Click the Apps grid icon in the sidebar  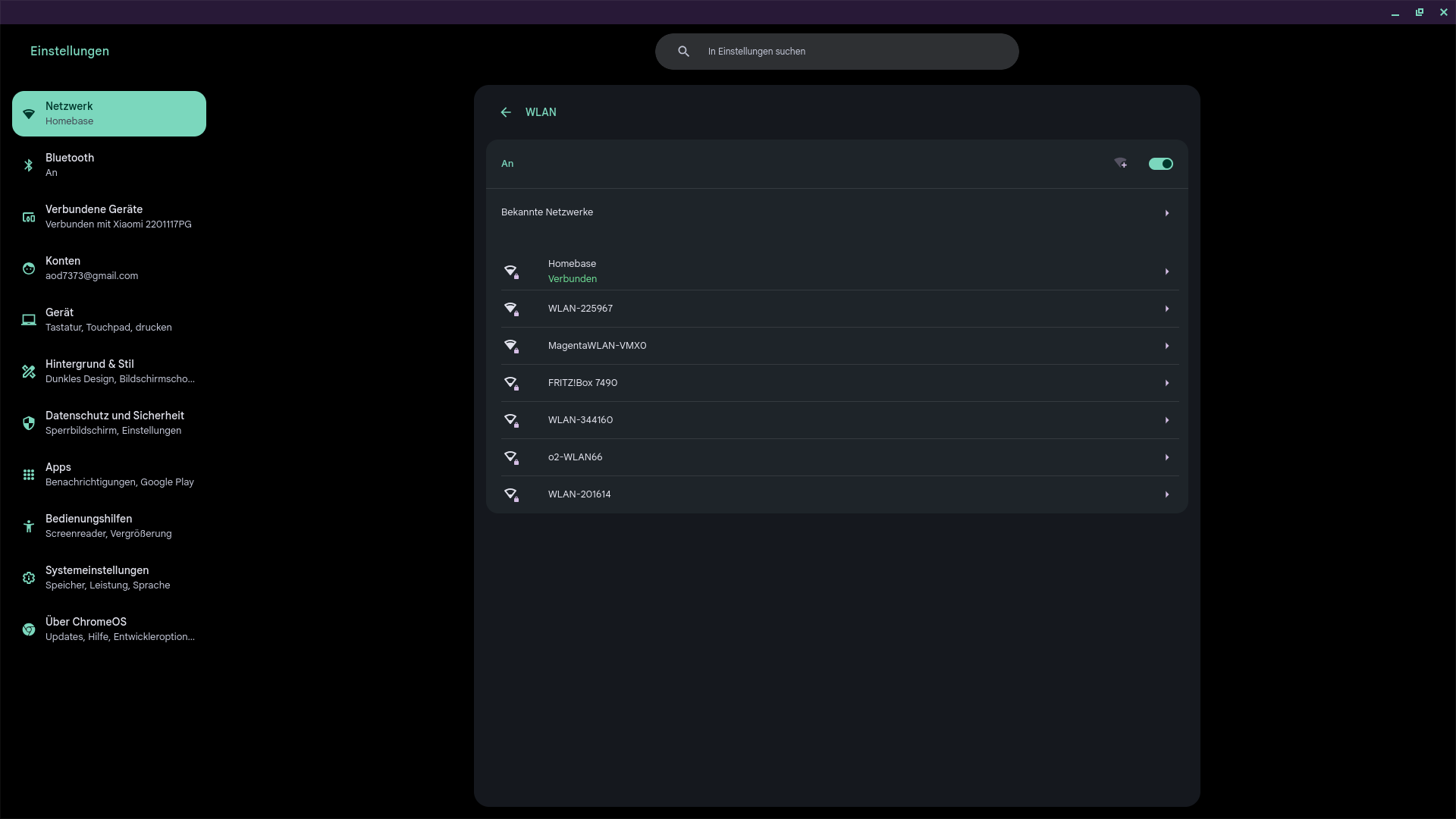[x=29, y=475]
